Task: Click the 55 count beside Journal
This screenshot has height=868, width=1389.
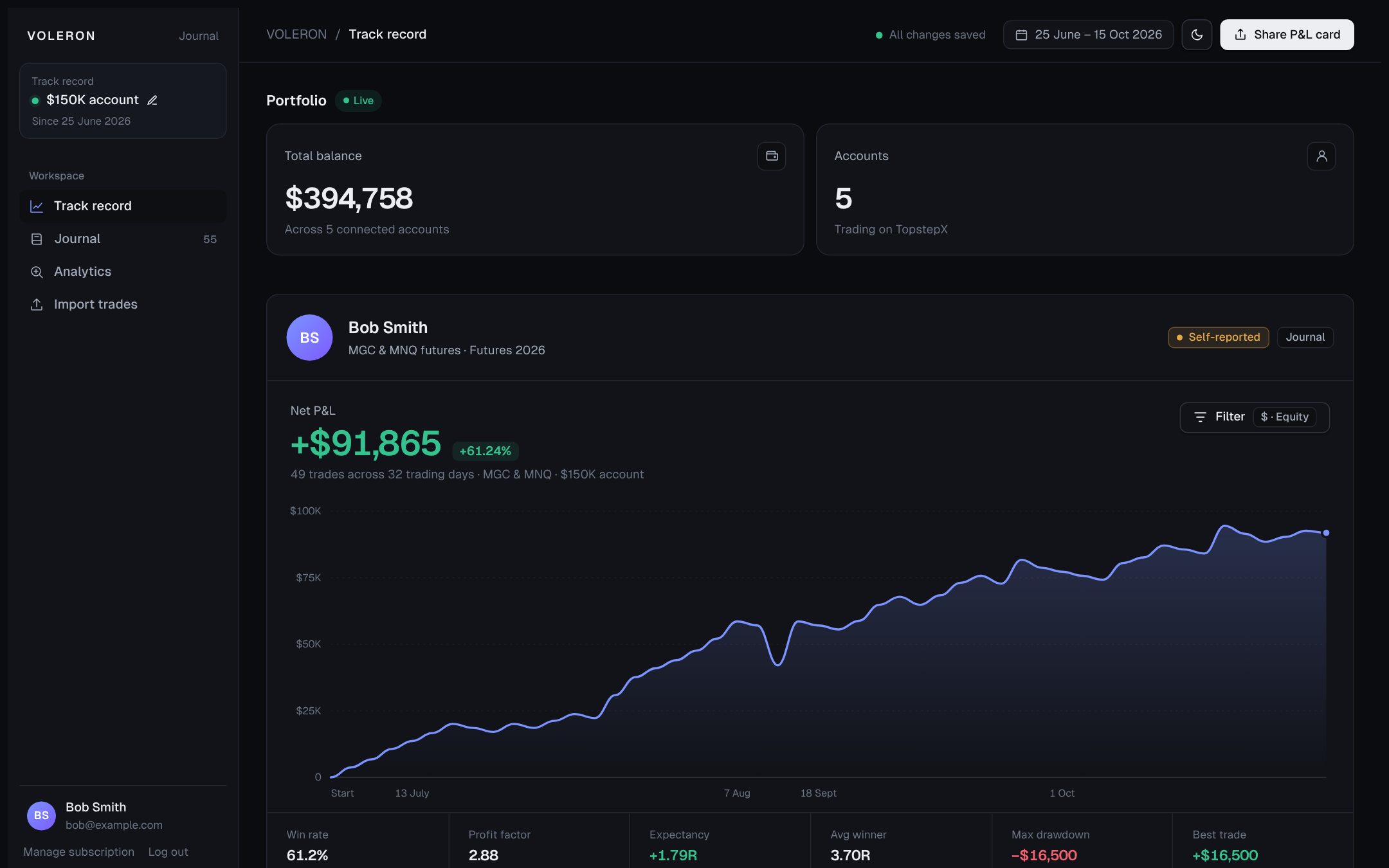Action: 210,239
